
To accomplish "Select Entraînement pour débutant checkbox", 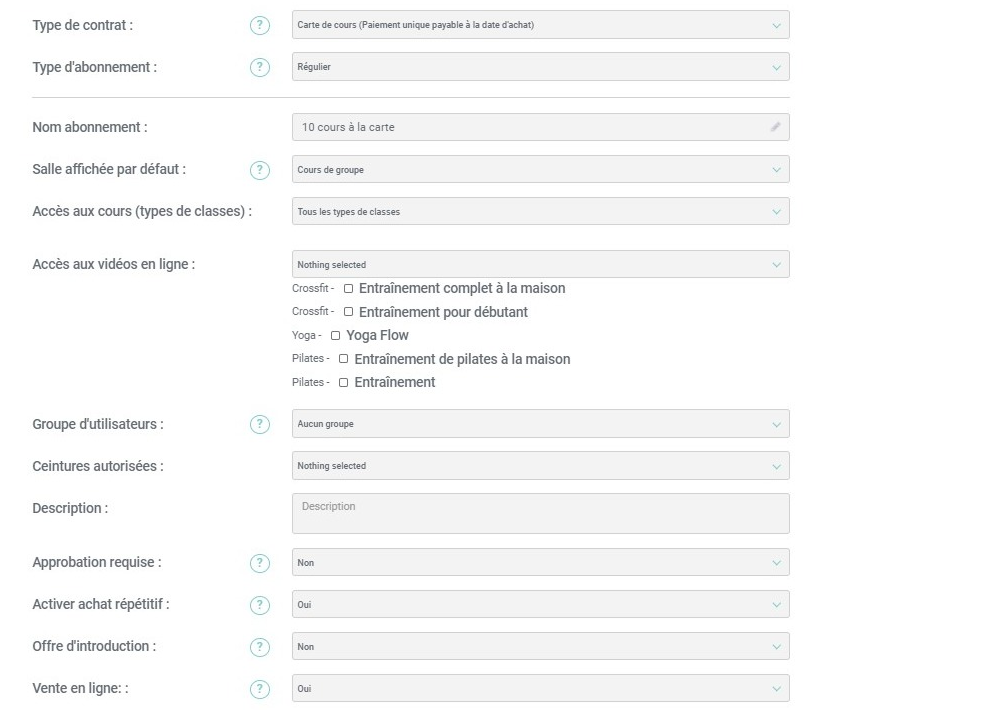I will [x=348, y=313].
